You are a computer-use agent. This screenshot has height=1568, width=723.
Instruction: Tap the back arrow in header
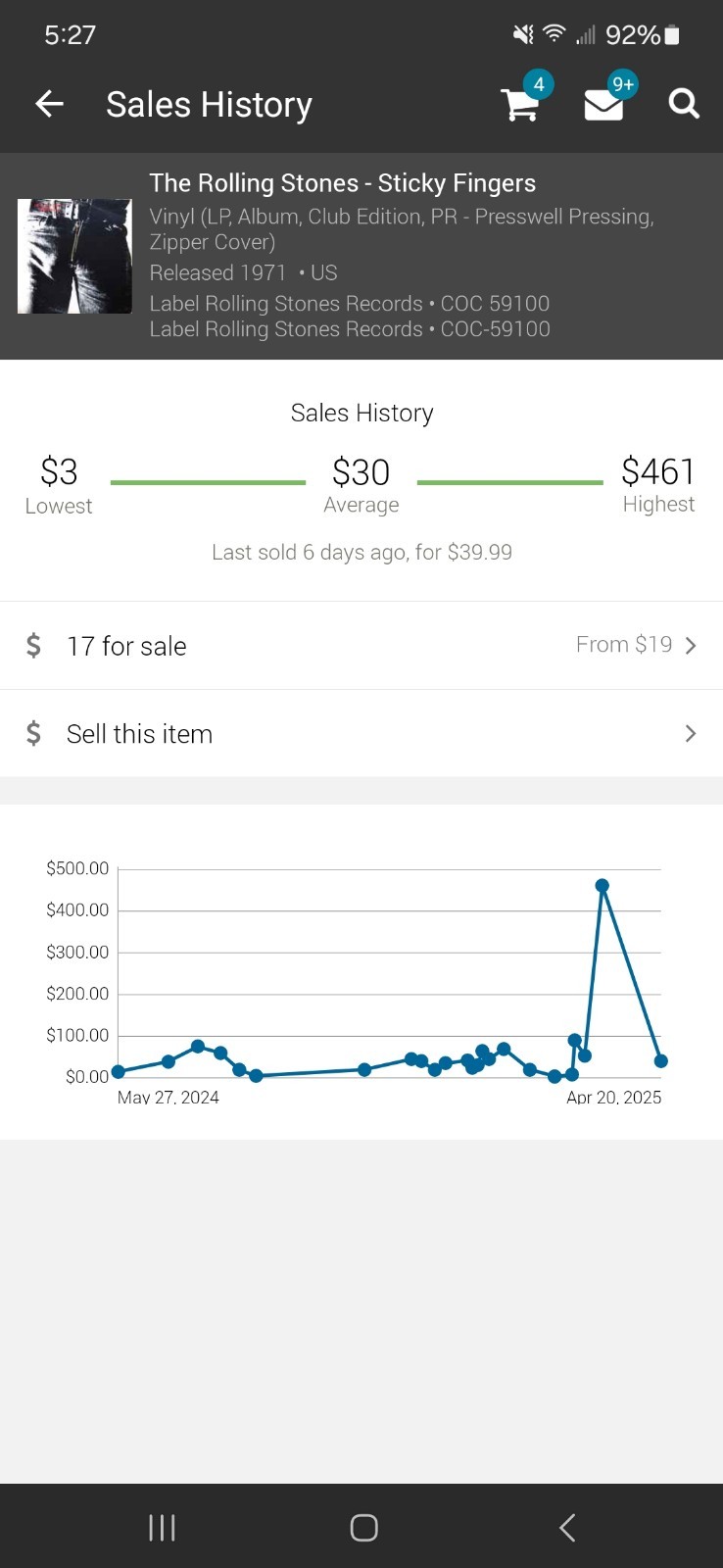(49, 104)
